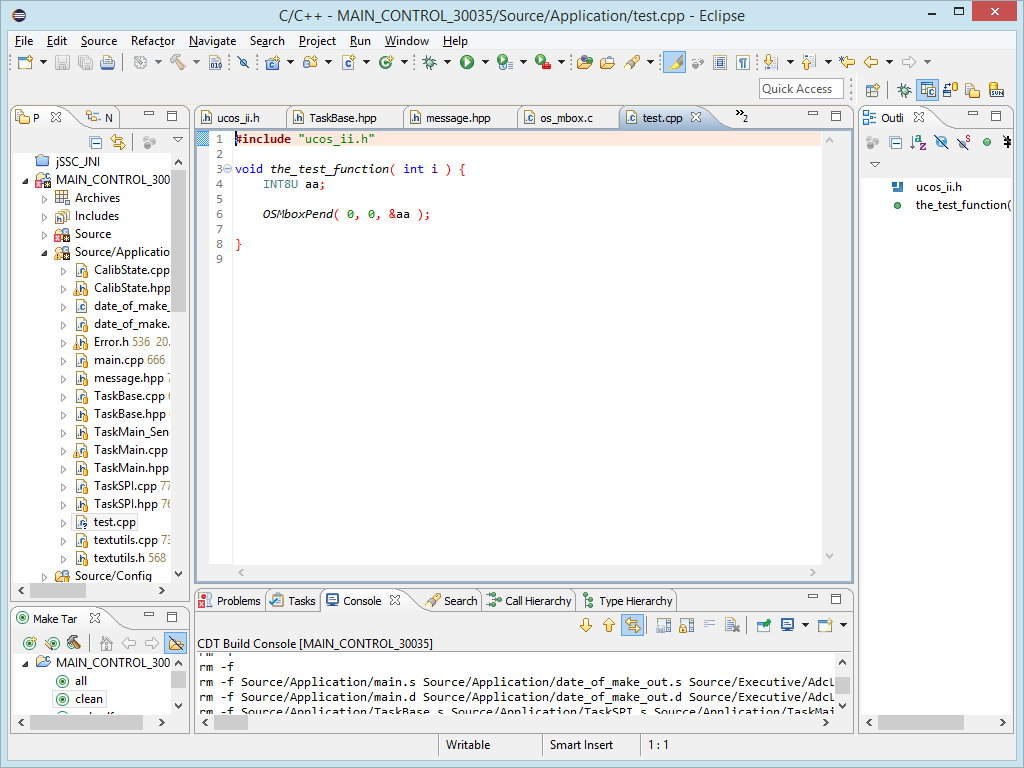Click Clear Console icon
This screenshot has width=1024, height=768.
pos(732,625)
